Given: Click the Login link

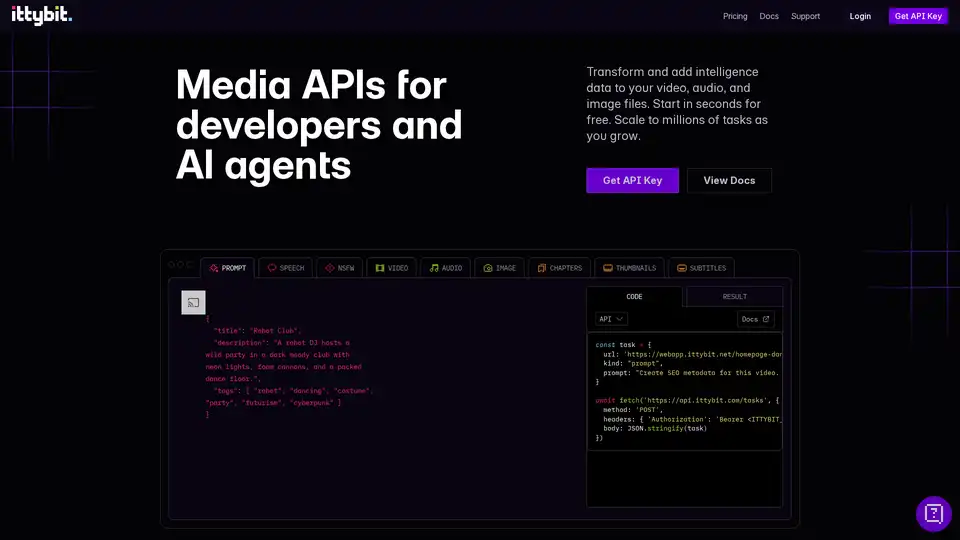Looking at the screenshot, I should tap(860, 16).
